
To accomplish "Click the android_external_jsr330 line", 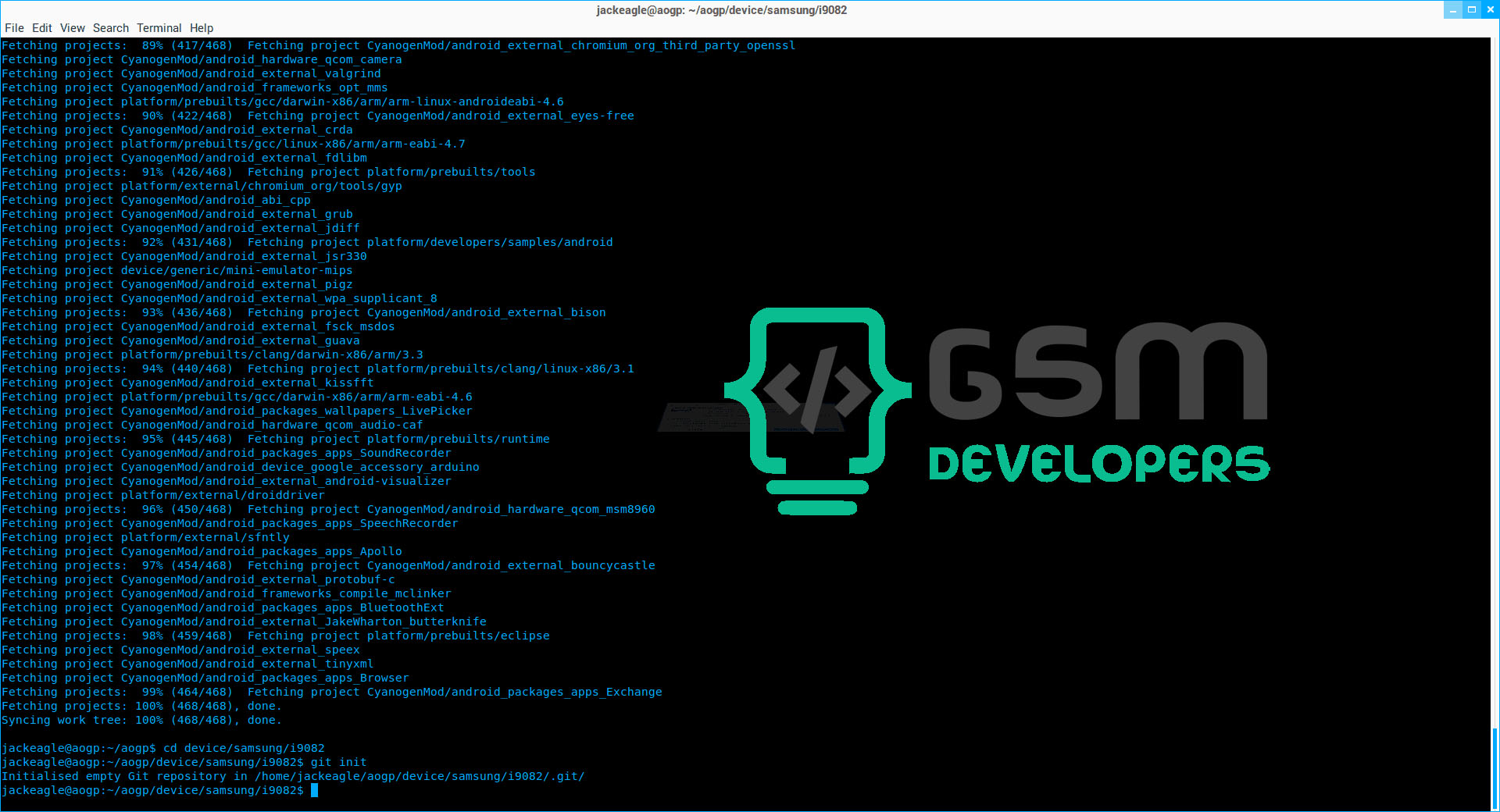I will pyautogui.click(x=184, y=256).
